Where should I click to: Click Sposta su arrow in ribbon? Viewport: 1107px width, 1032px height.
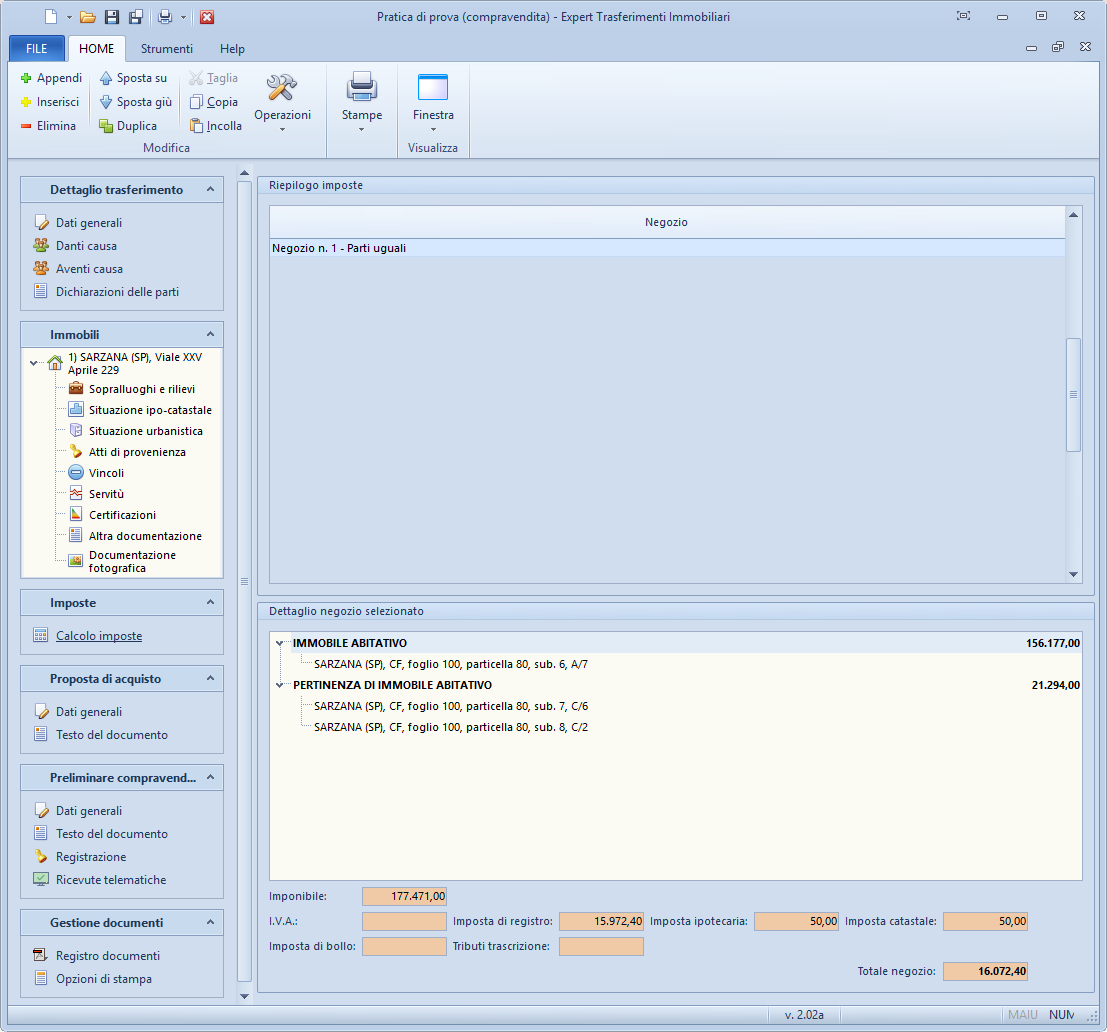click(106, 78)
